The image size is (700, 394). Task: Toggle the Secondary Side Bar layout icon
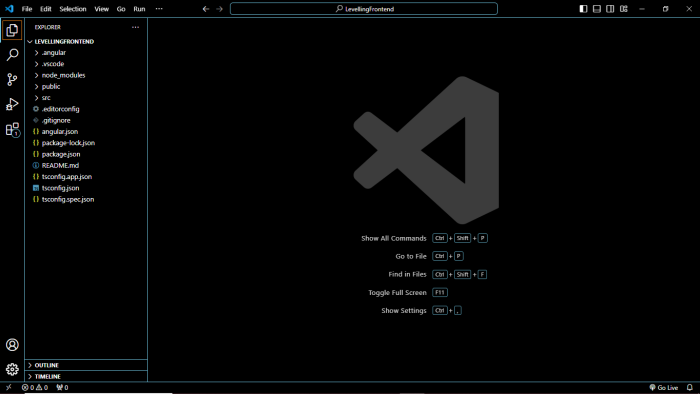[610, 9]
